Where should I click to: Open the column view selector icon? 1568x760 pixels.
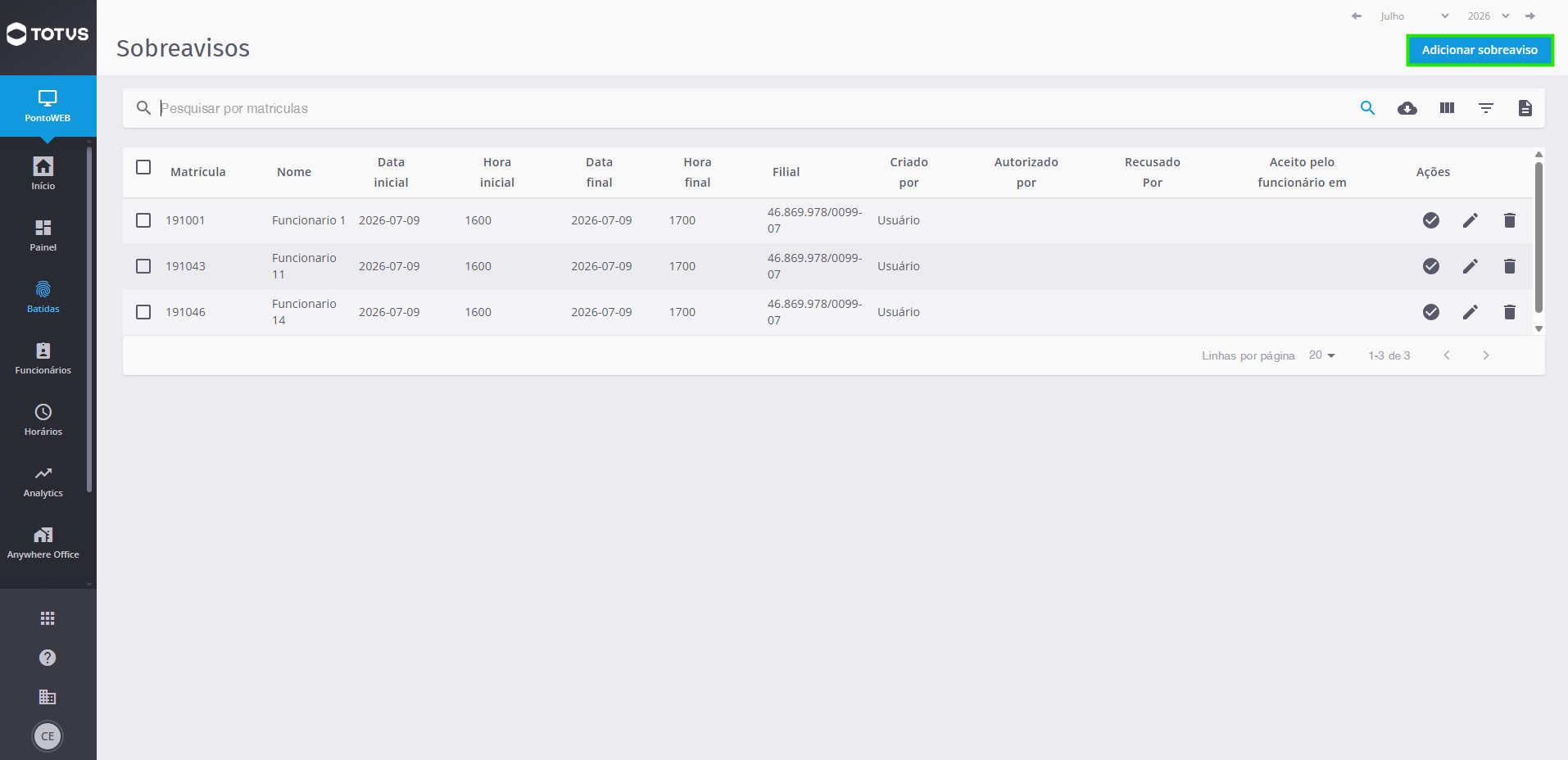pos(1447,108)
